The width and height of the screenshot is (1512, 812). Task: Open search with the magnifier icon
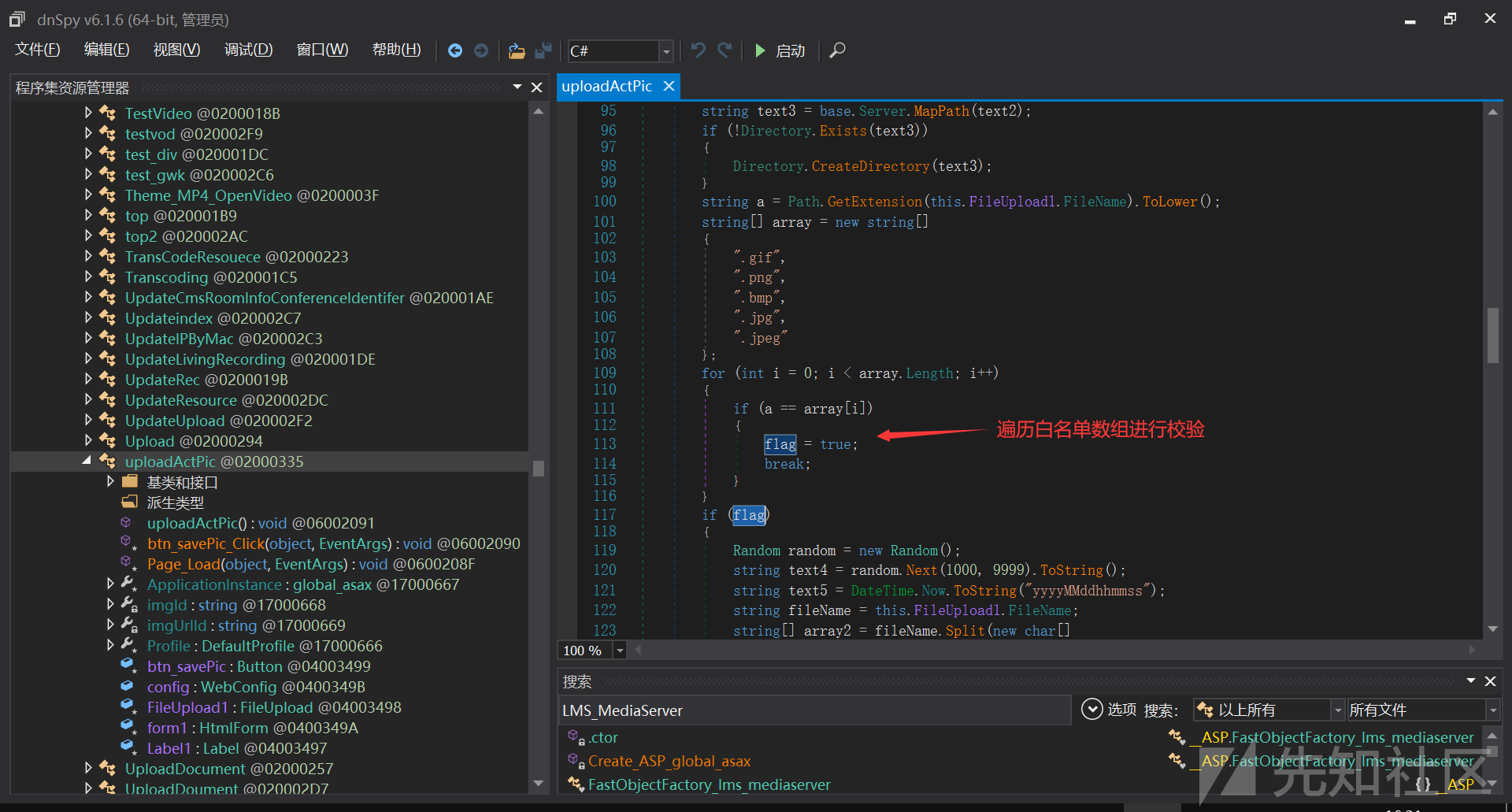(838, 50)
